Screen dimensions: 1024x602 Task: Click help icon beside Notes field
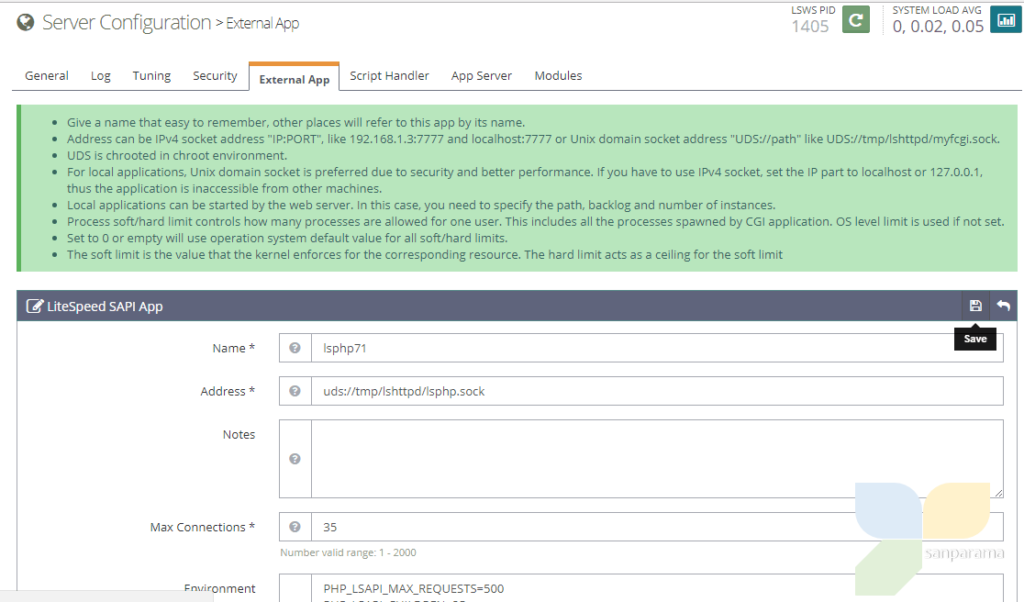[295, 459]
